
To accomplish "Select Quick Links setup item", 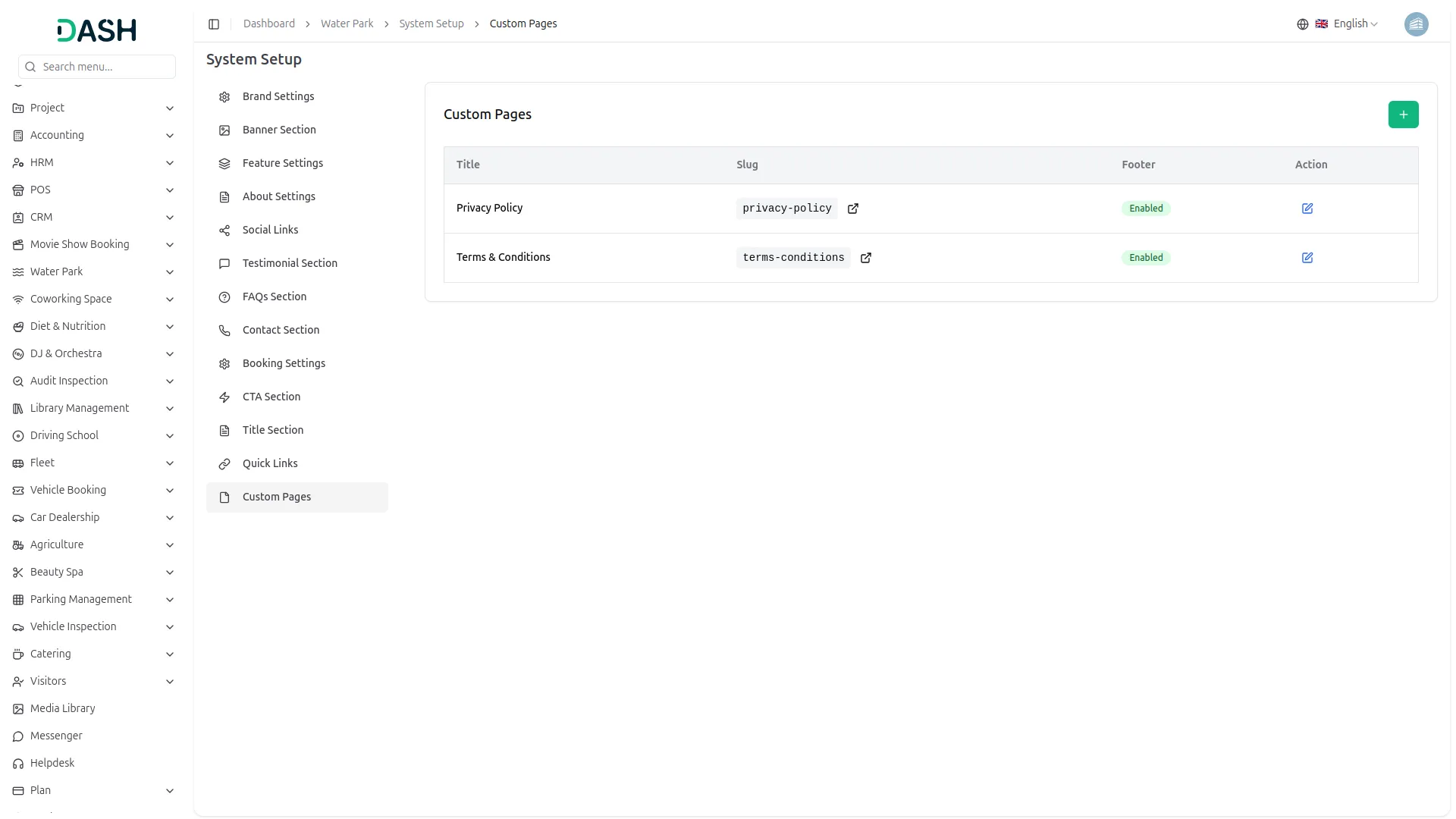I will pyautogui.click(x=270, y=463).
